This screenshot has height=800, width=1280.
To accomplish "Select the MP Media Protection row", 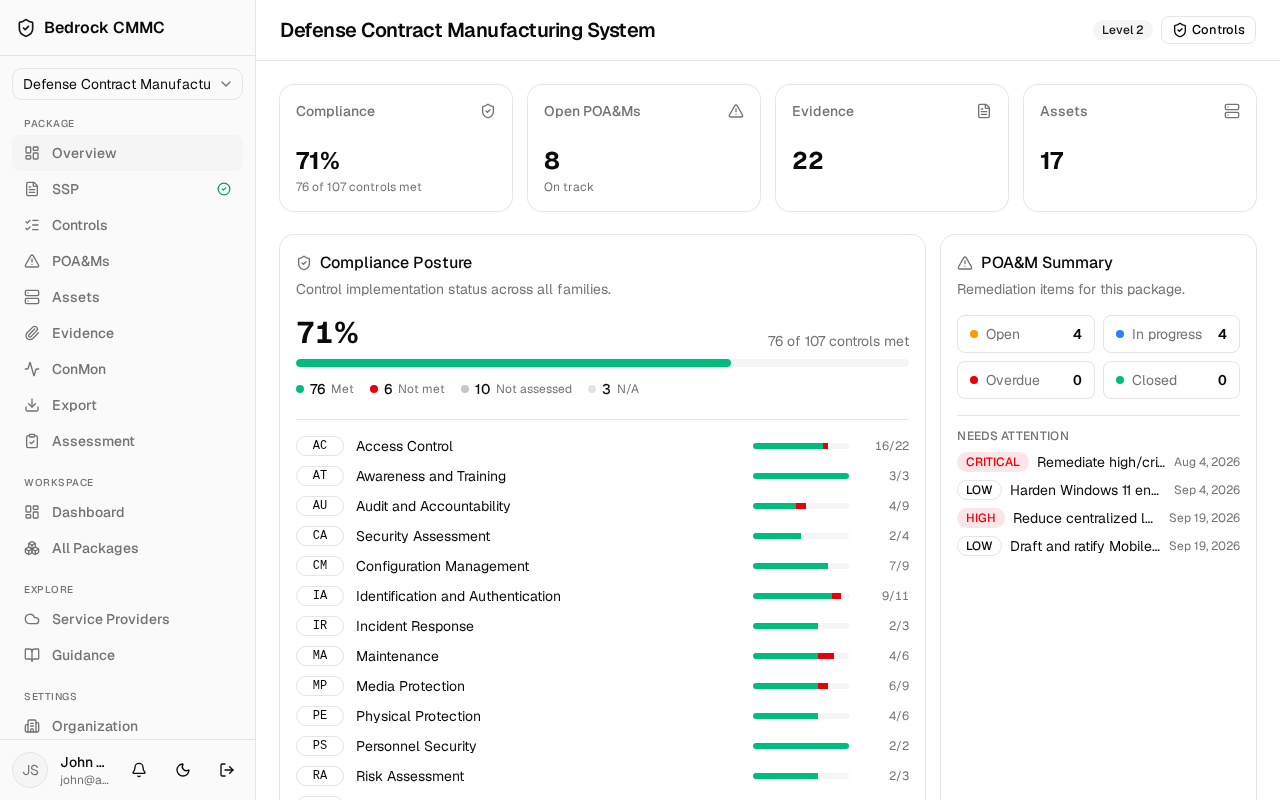I will point(602,686).
